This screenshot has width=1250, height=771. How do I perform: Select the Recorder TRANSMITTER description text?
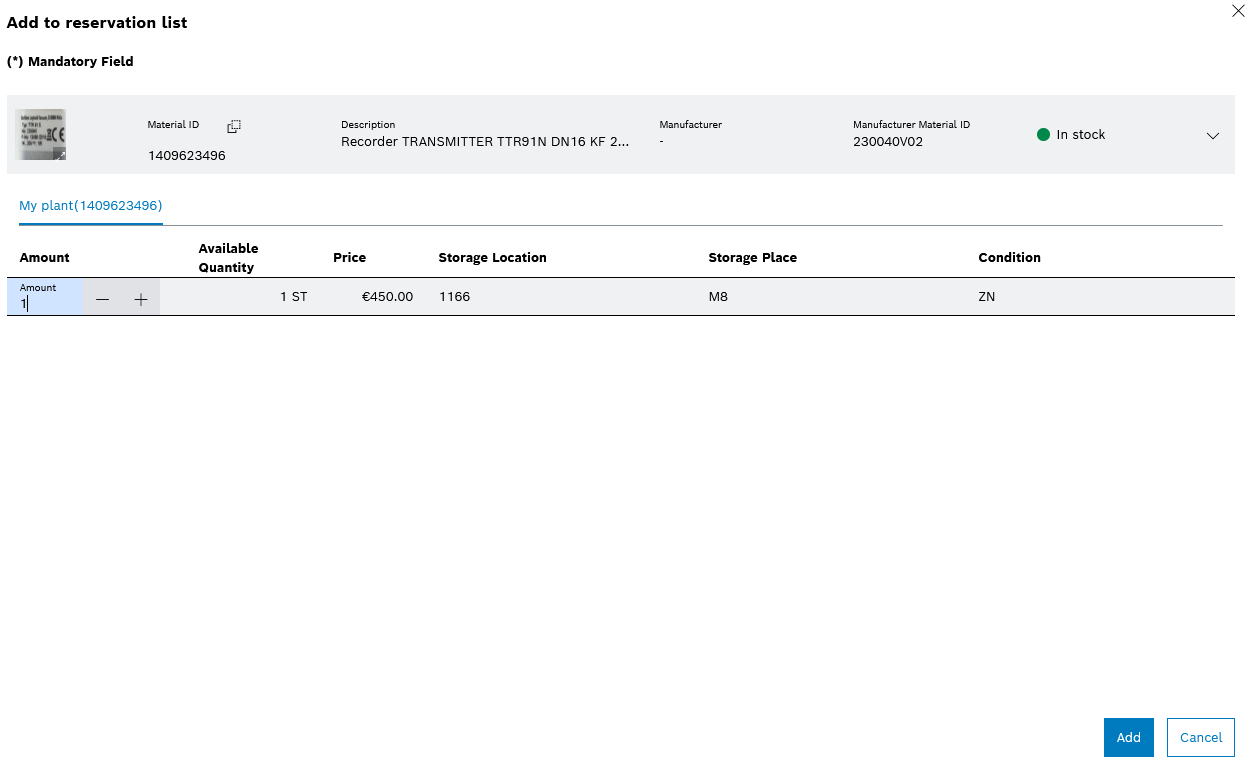click(x=485, y=141)
